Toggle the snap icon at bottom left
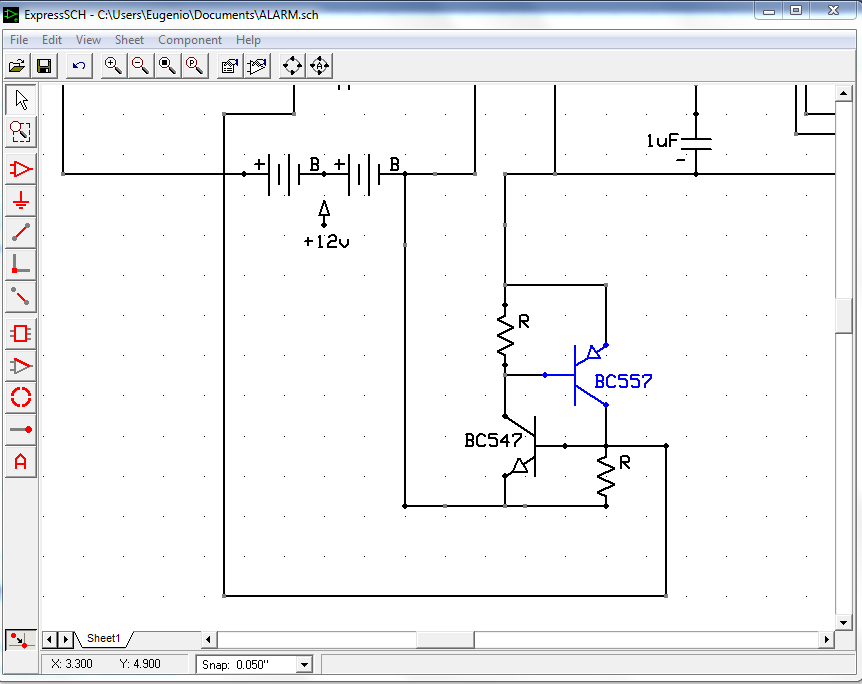The height and width of the screenshot is (684, 862). [x=20, y=640]
